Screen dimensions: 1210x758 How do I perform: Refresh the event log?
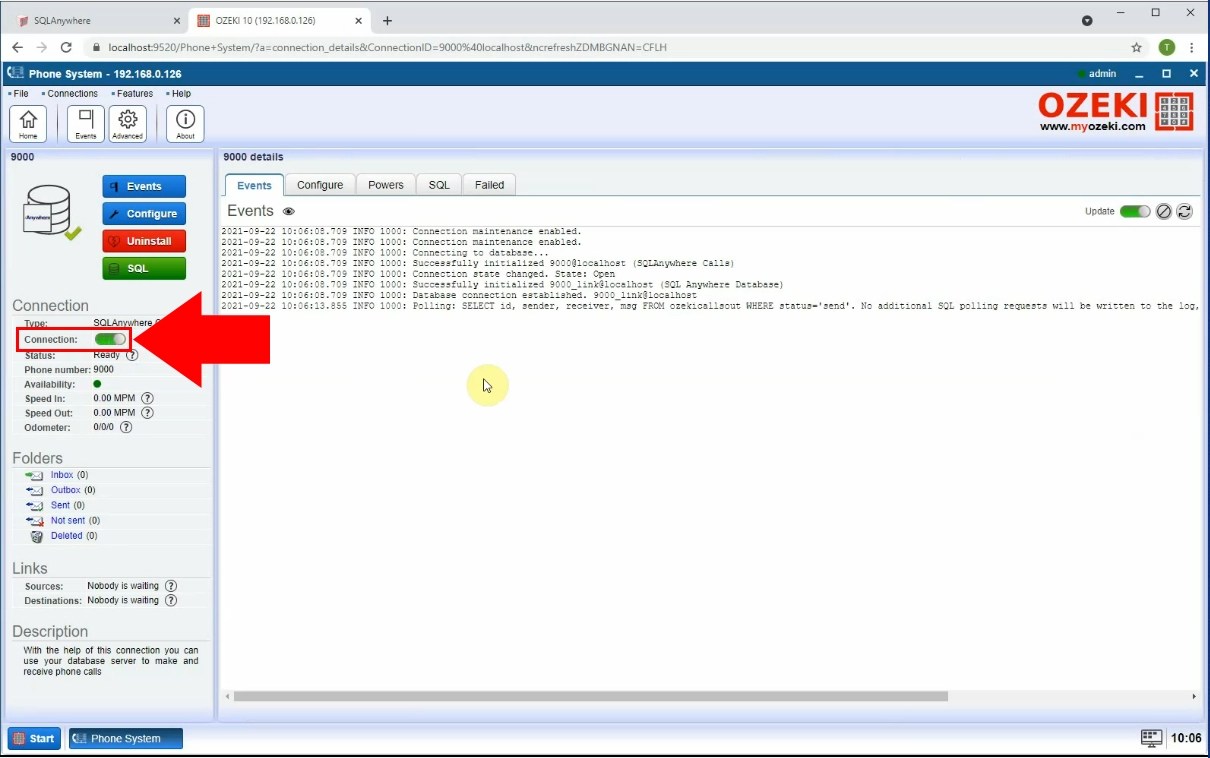coord(1185,211)
